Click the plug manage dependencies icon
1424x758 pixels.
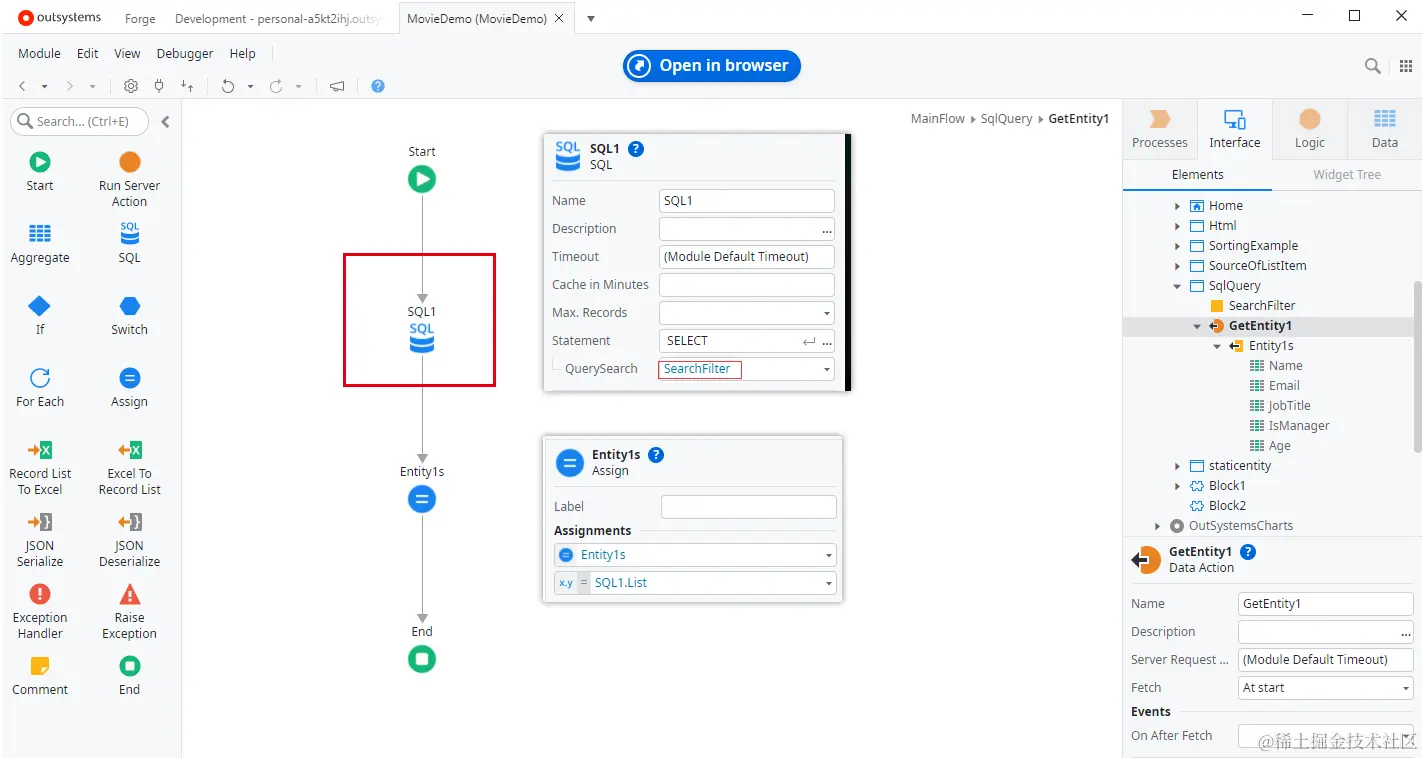click(x=158, y=86)
